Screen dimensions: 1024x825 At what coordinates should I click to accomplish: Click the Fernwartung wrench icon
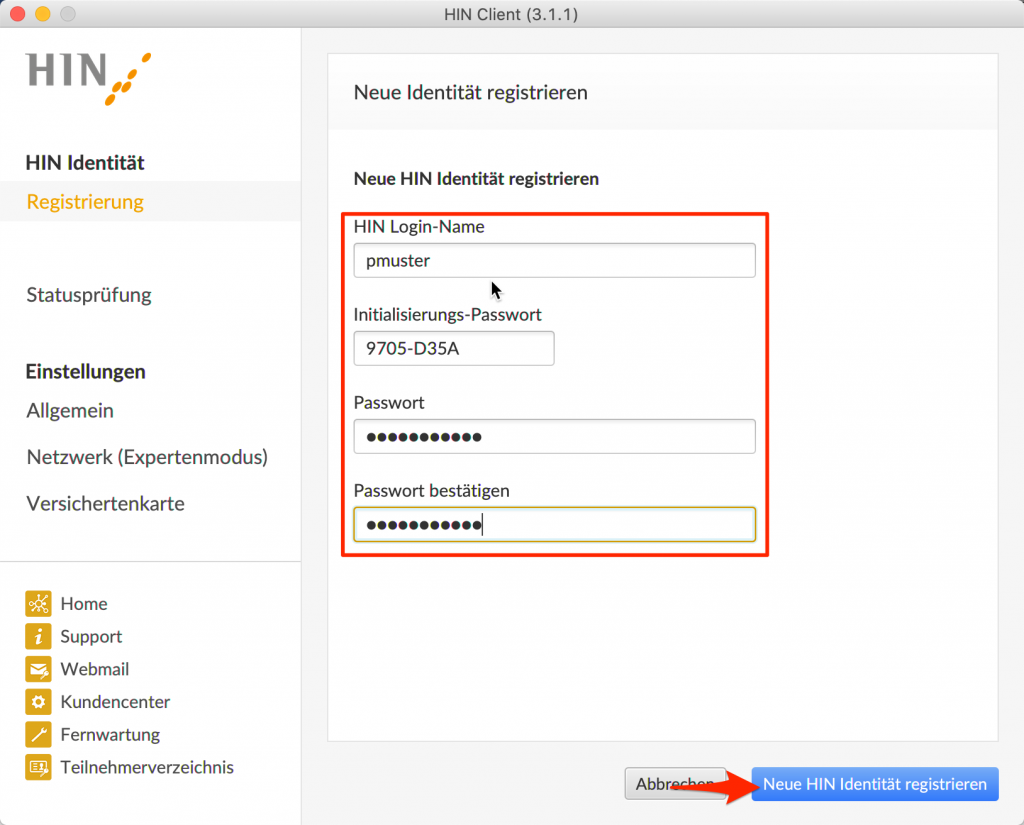point(39,734)
